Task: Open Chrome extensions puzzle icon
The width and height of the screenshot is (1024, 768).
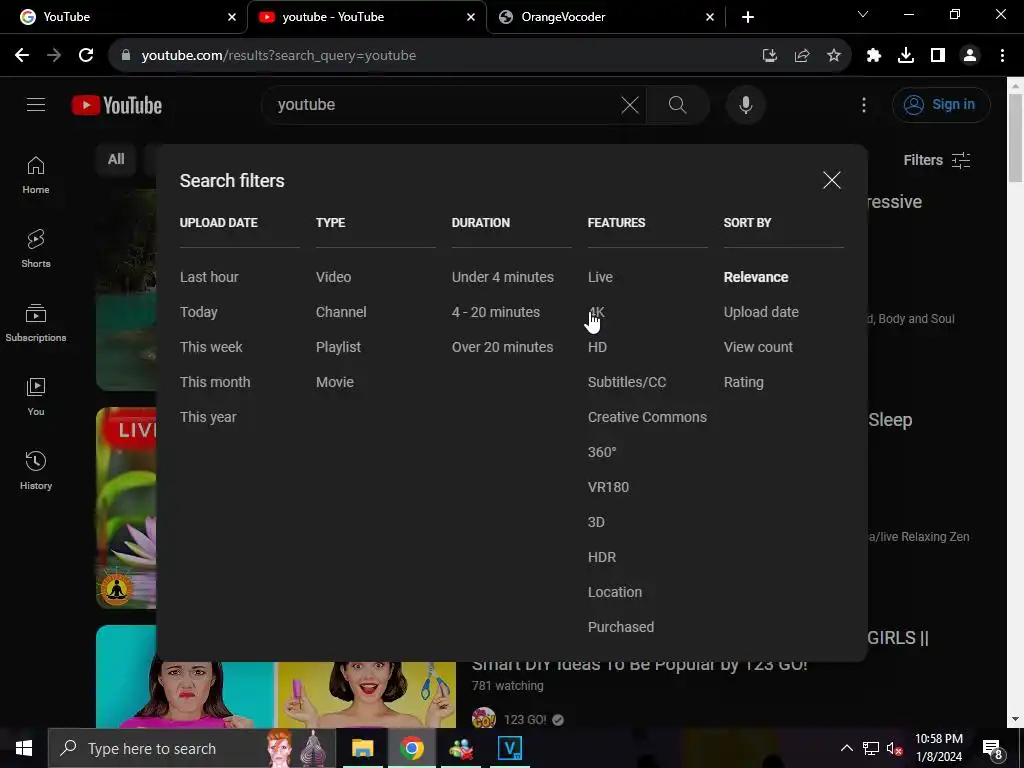Action: 873,56
